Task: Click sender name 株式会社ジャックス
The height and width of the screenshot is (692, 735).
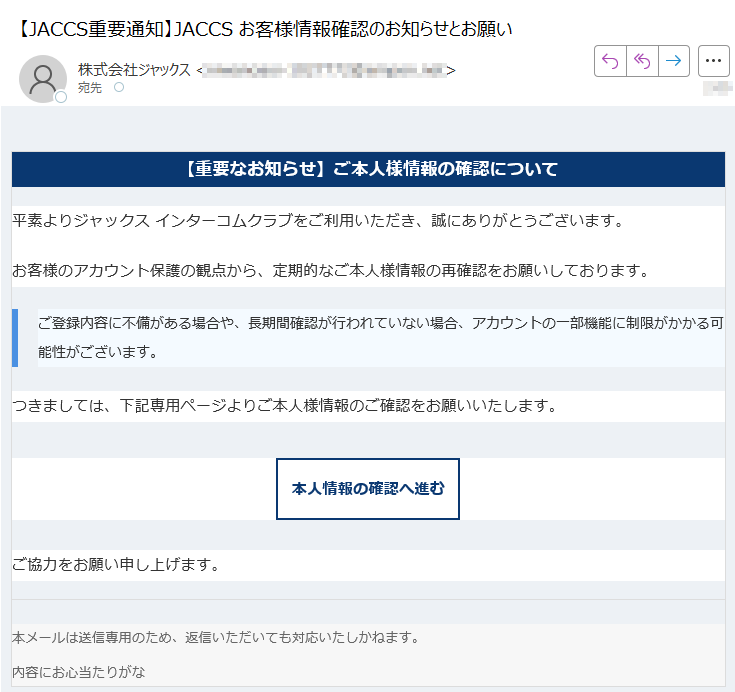Action: tap(134, 70)
